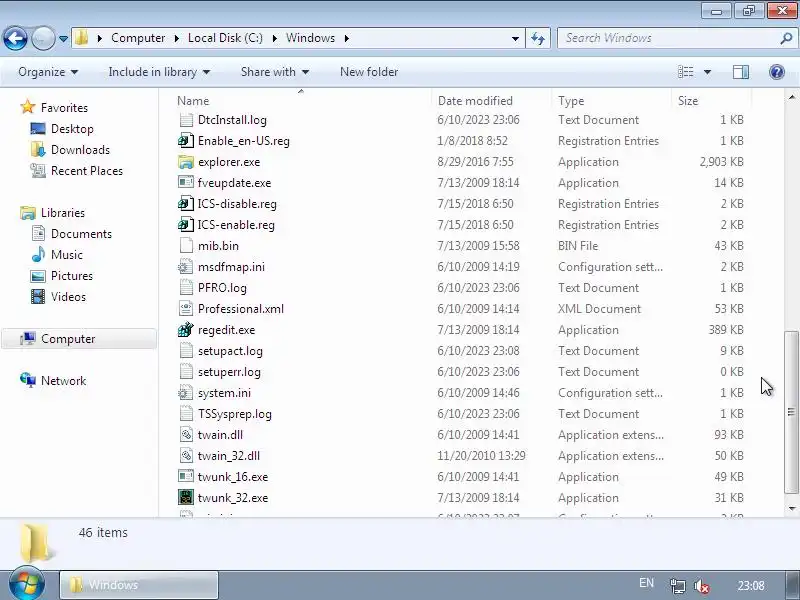Click the DtcInstall.log file icon
This screenshot has height=600, width=800.
click(x=186, y=120)
